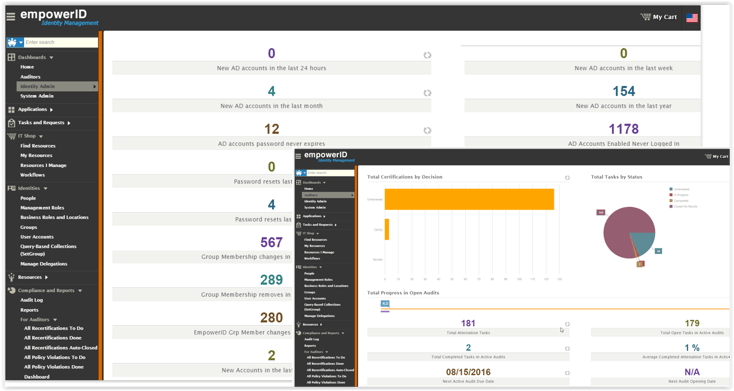Refresh the Total Completed Tasks in Active Audits tile
The image size is (734, 391).
[x=567, y=348]
